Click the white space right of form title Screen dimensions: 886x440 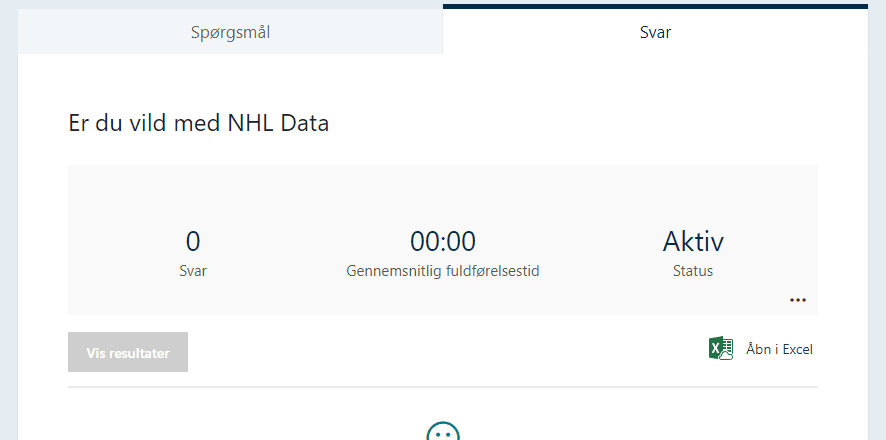coord(600,123)
